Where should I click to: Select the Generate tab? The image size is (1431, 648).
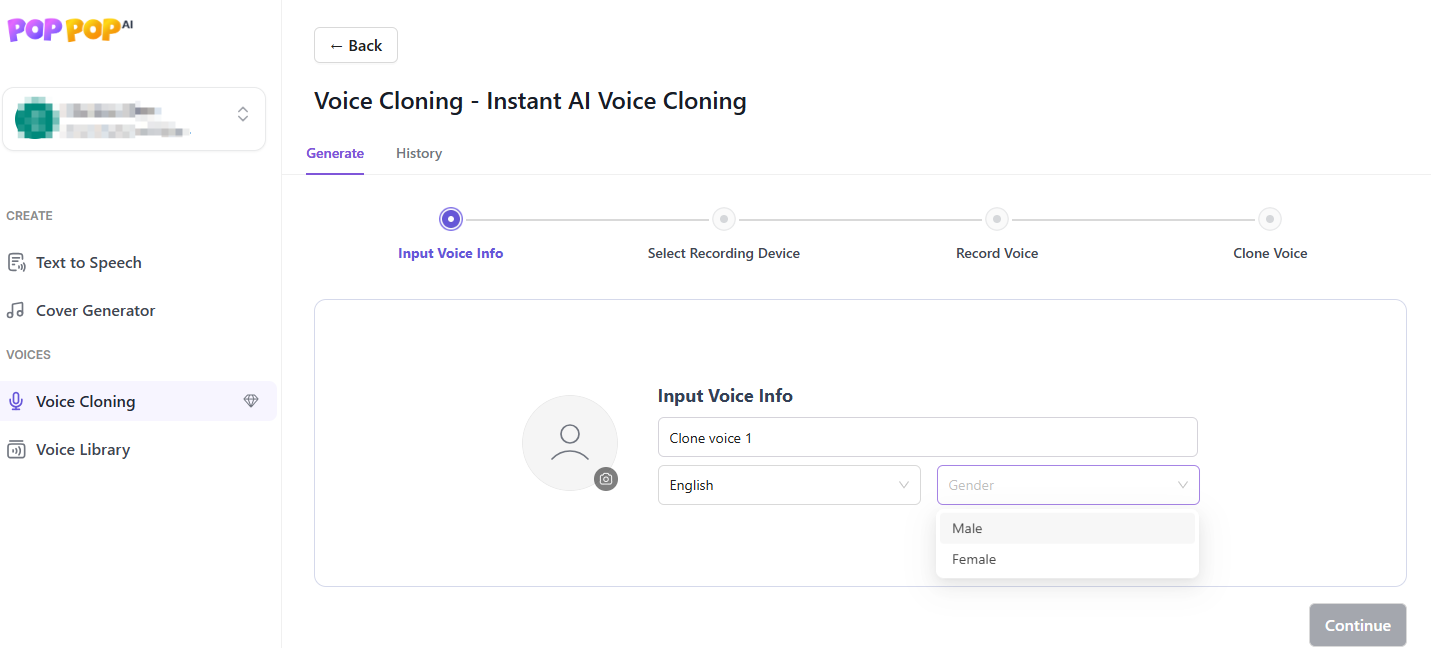(x=335, y=153)
